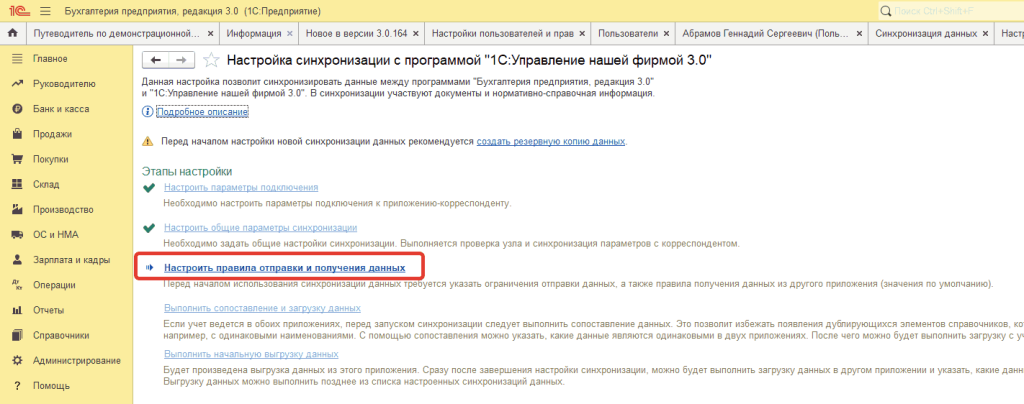Switch to the Информация tab
The image size is (1024, 404).
click(x=254, y=33)
